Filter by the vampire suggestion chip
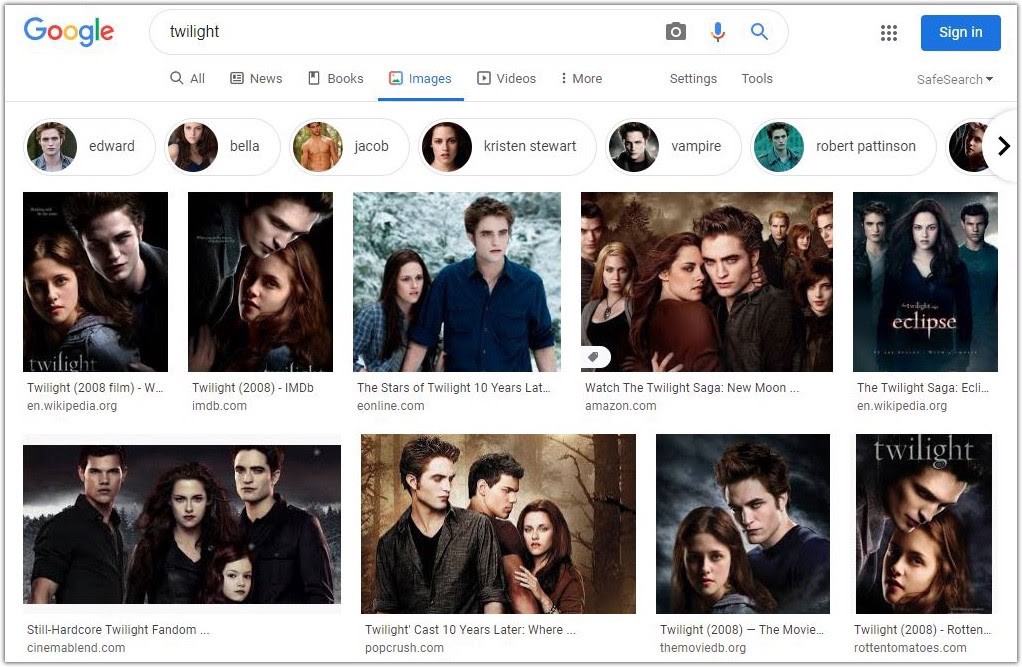1022x667 pixels. pos(673,146)
